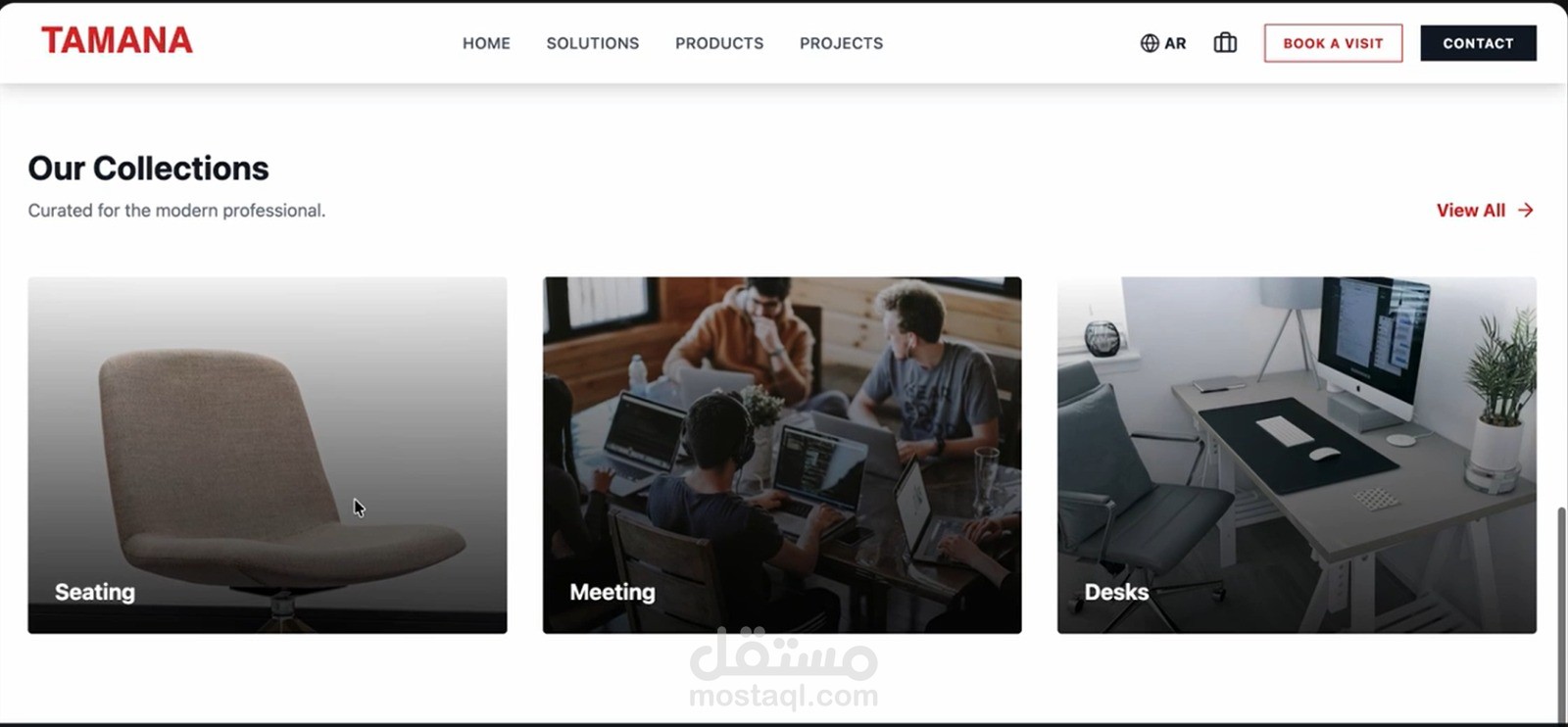
Task: Open the HOME menu item
Action: point(486,43)
